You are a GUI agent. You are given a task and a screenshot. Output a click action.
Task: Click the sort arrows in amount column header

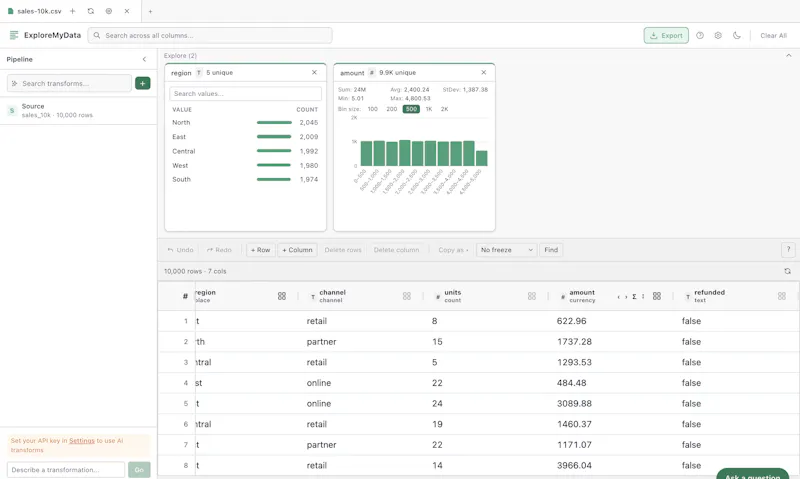[x=643, y=296]
